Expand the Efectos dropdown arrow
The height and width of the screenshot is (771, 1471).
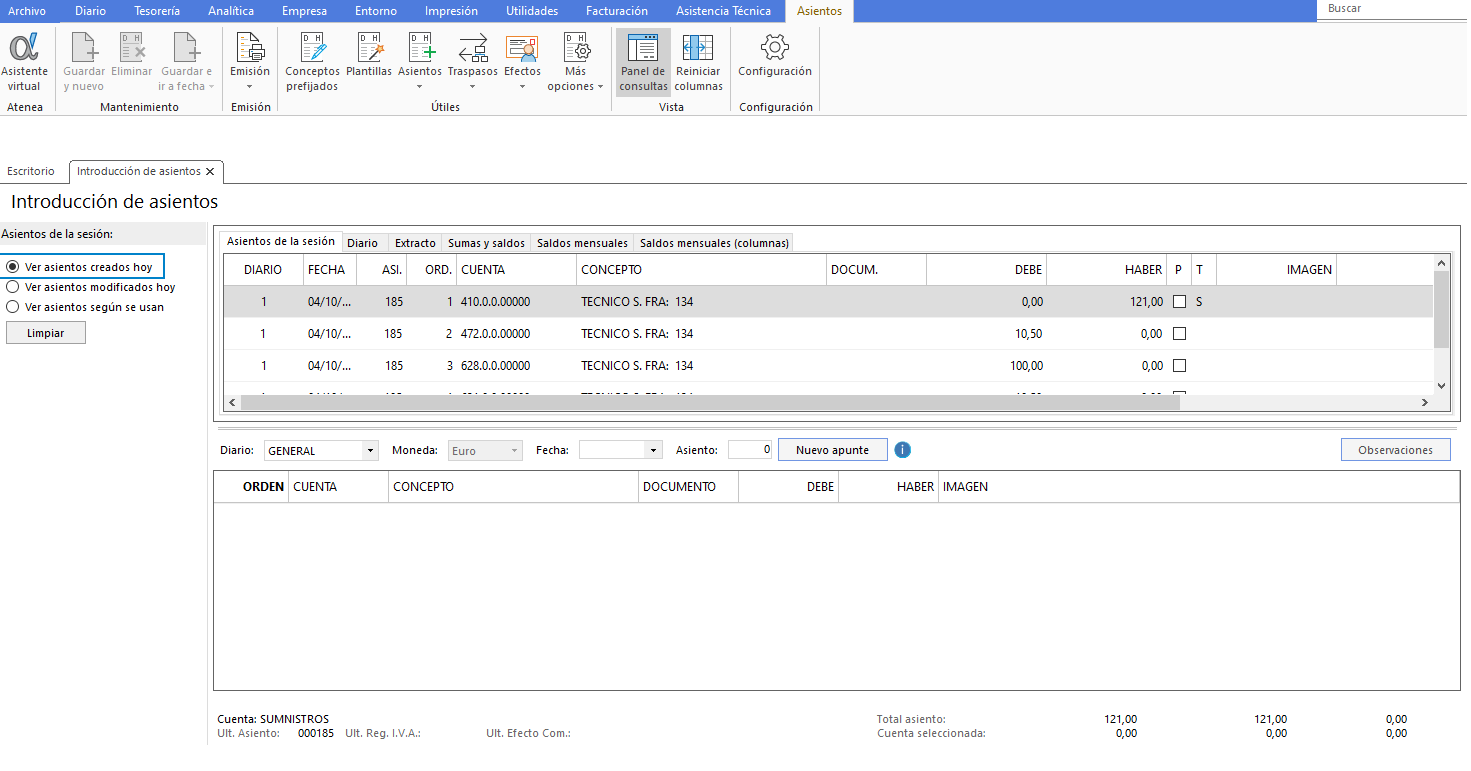(522, 86)
